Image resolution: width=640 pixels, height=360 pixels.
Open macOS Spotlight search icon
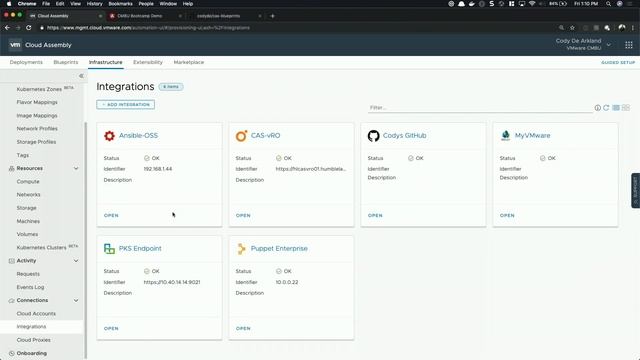click(608, 4)
